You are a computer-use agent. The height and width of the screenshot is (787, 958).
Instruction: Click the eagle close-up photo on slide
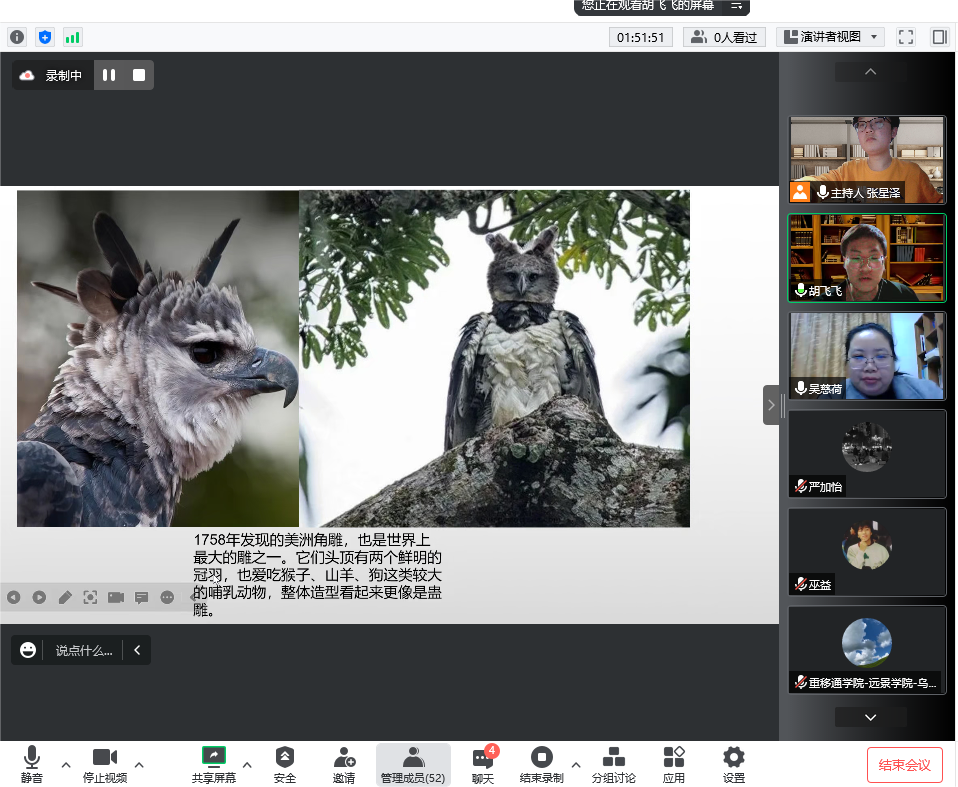(158, 359)
